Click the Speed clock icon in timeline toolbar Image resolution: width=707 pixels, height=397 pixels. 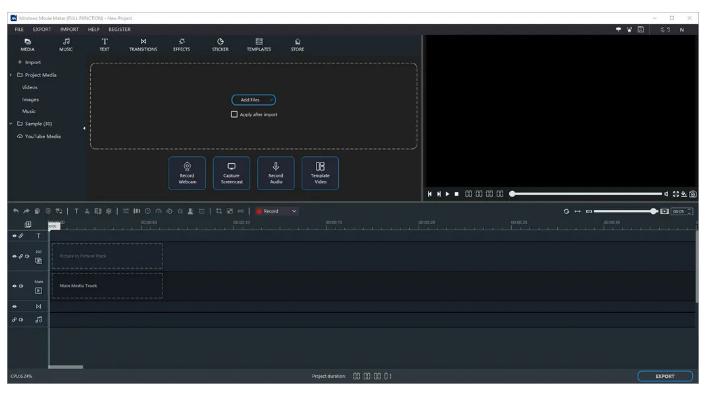click(147, 211)
